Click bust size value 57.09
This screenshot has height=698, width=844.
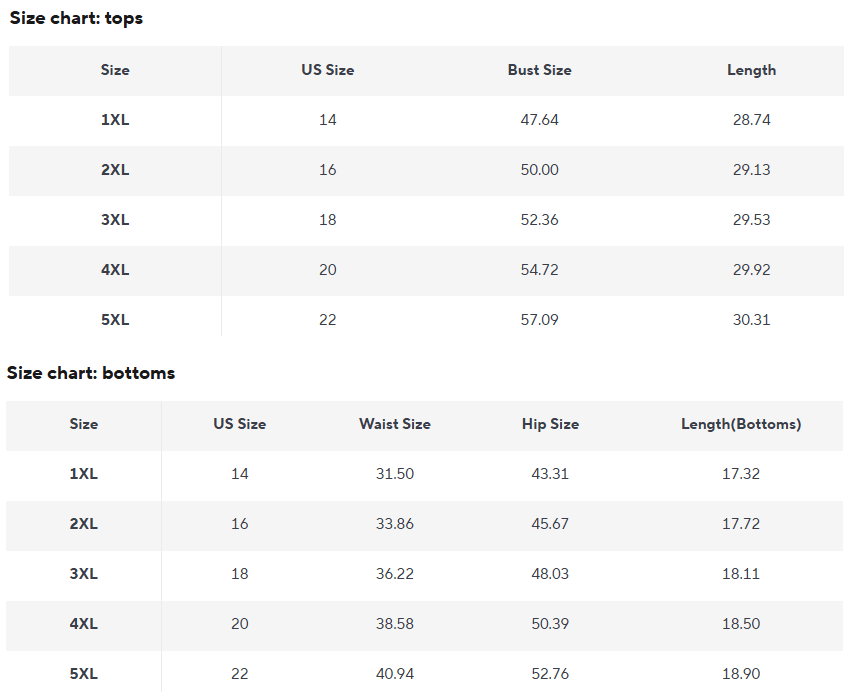539,320
